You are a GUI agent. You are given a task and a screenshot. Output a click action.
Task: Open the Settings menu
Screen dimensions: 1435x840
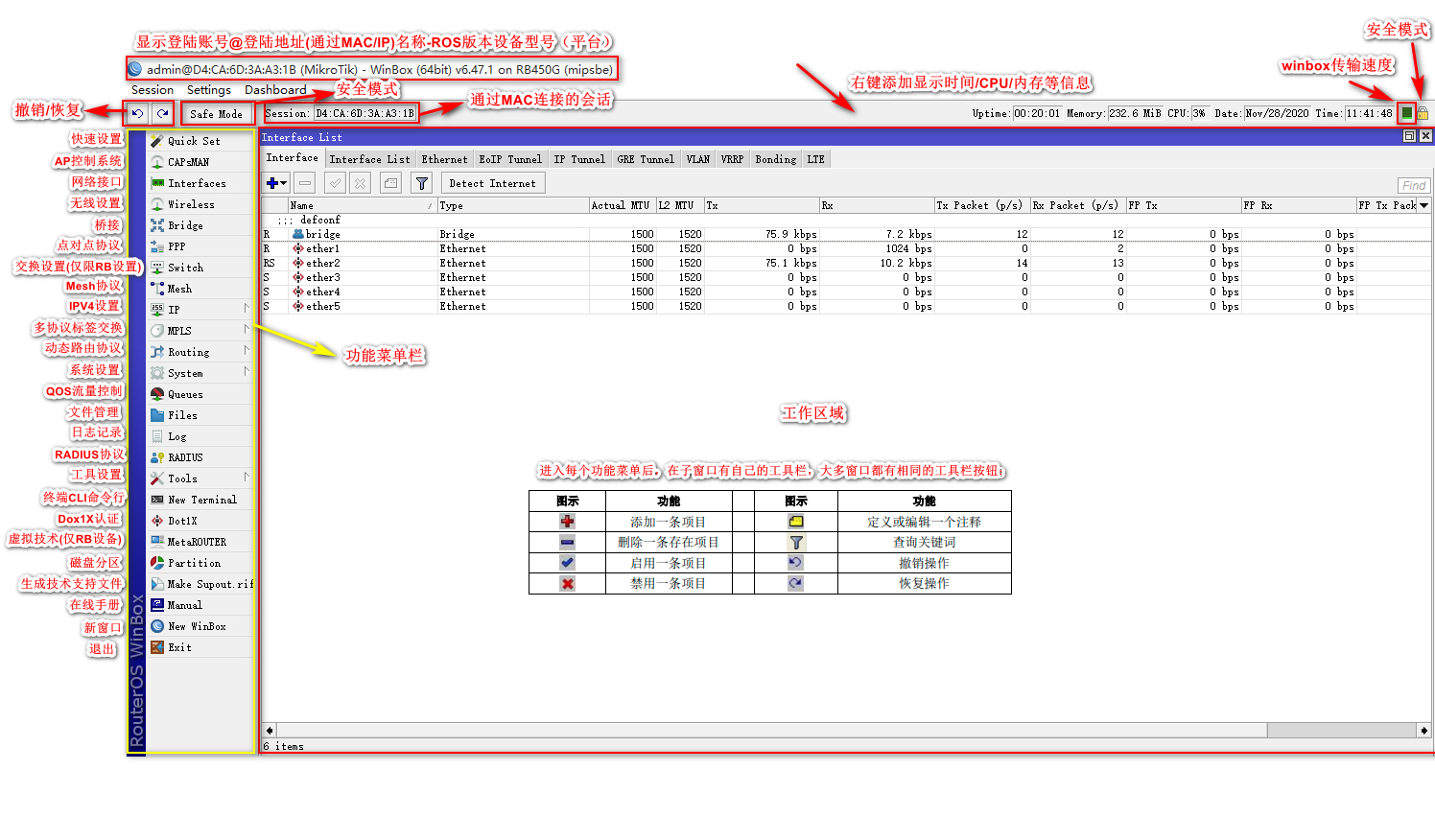click(209, 89)
